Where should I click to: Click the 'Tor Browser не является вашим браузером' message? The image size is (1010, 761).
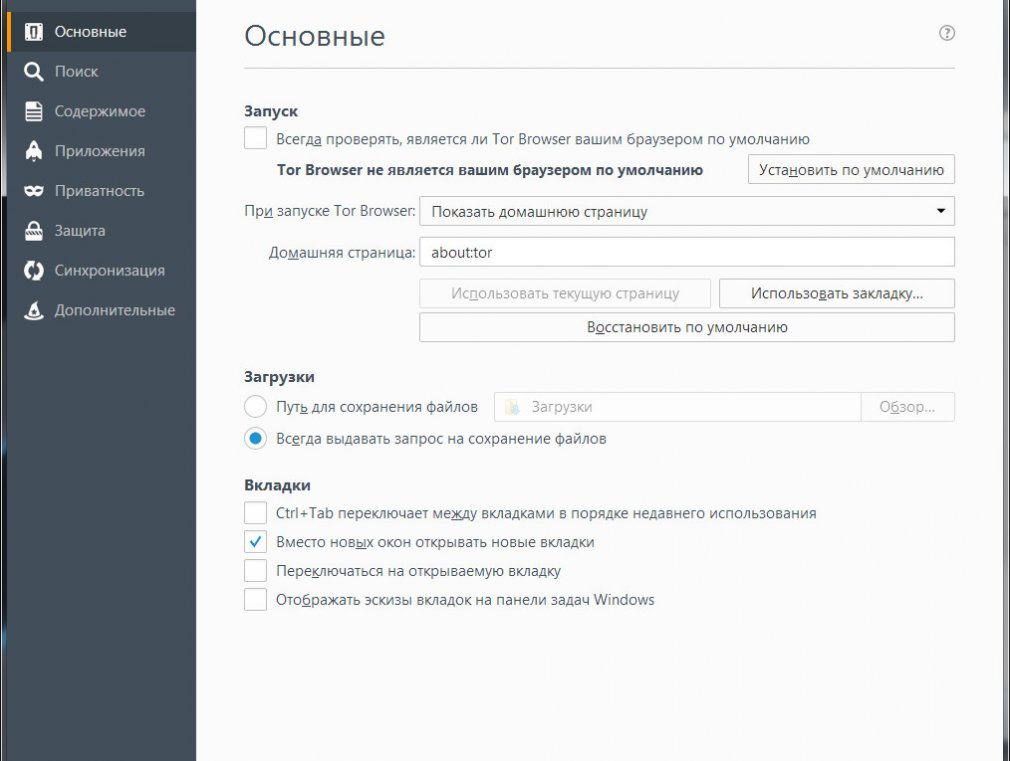490,170
